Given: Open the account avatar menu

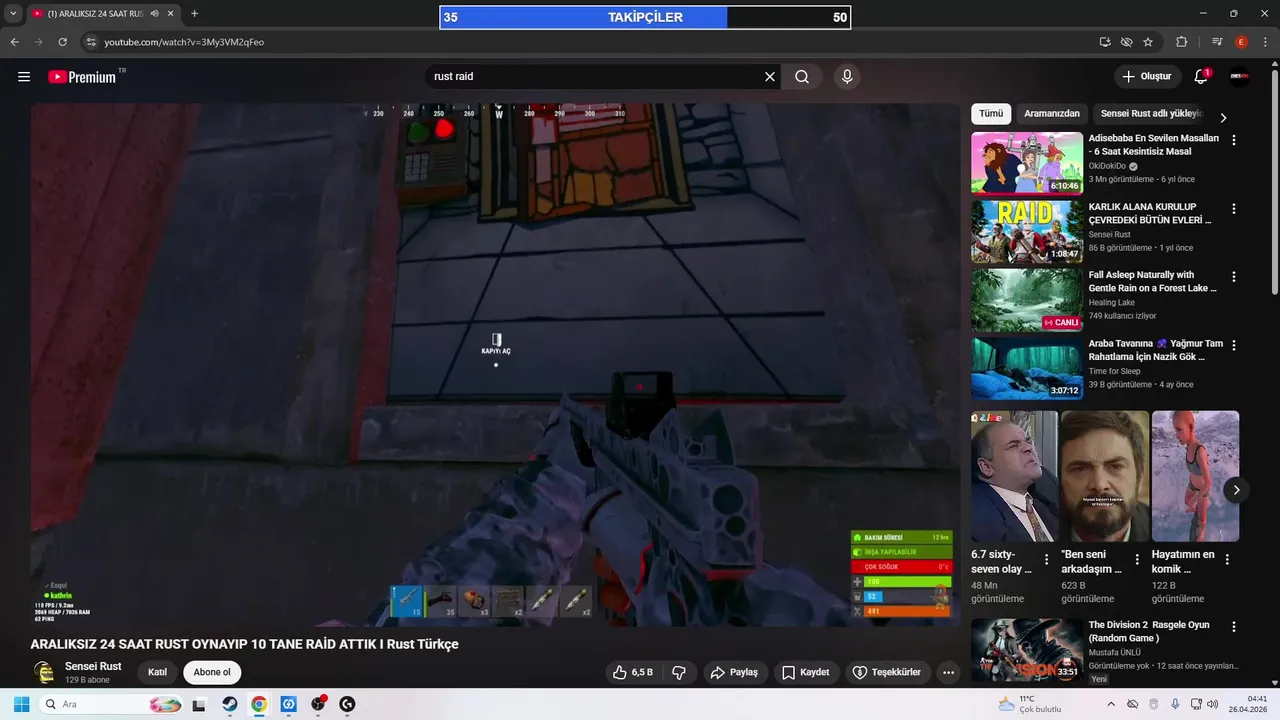Looking at the screenshot, I should click(1239, 77).
